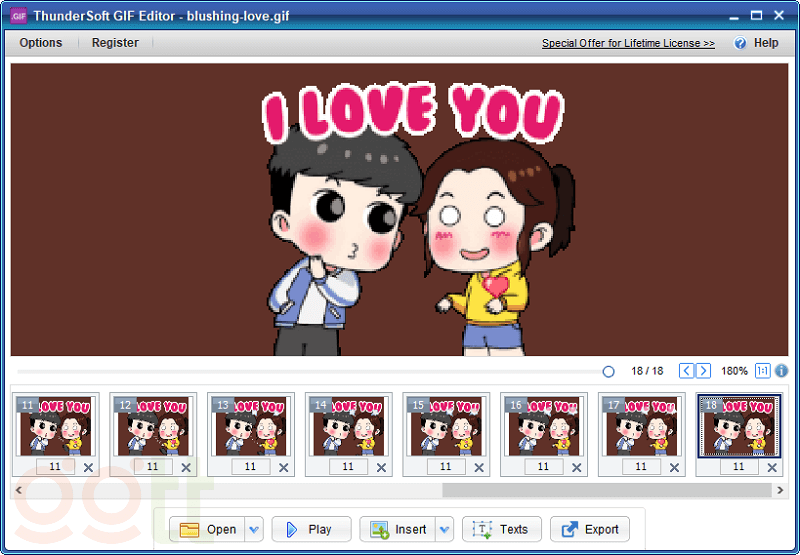Click the previous frame arrow button
Screen dimensions: 800x555
[x=686, y=371]
